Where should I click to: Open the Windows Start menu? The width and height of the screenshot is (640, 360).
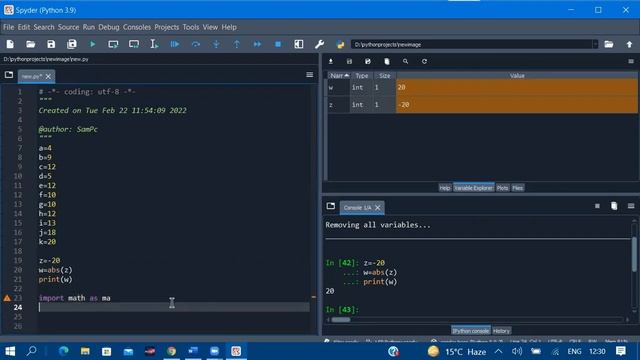[10, 351]
